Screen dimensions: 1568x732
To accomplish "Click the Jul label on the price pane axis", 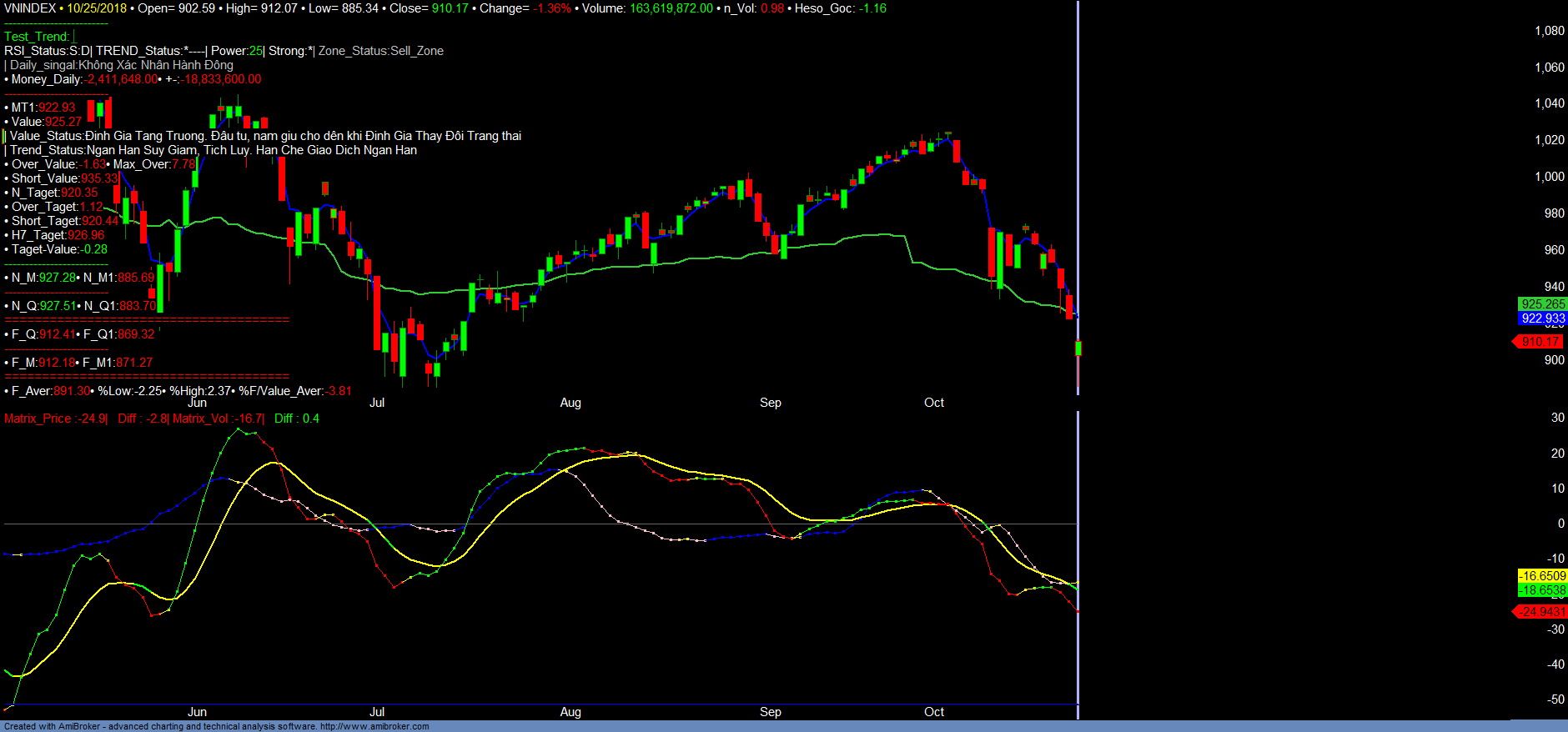I will [377, 403].
